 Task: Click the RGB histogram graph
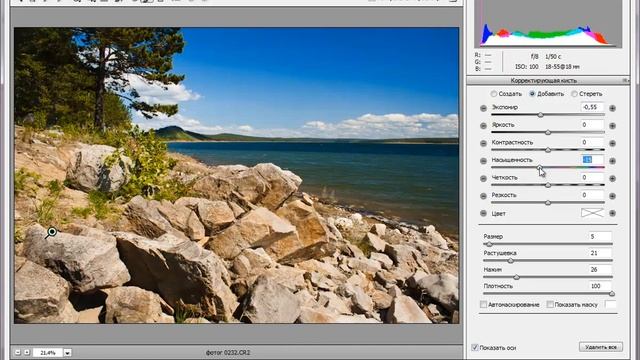548,24
